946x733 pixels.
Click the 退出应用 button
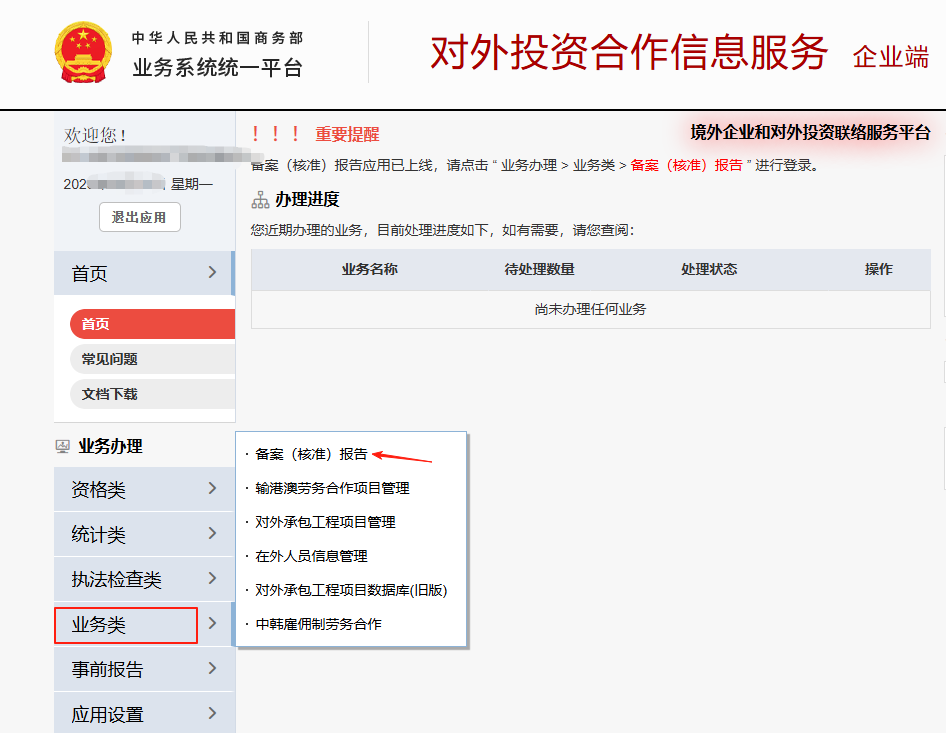[139, 216]
